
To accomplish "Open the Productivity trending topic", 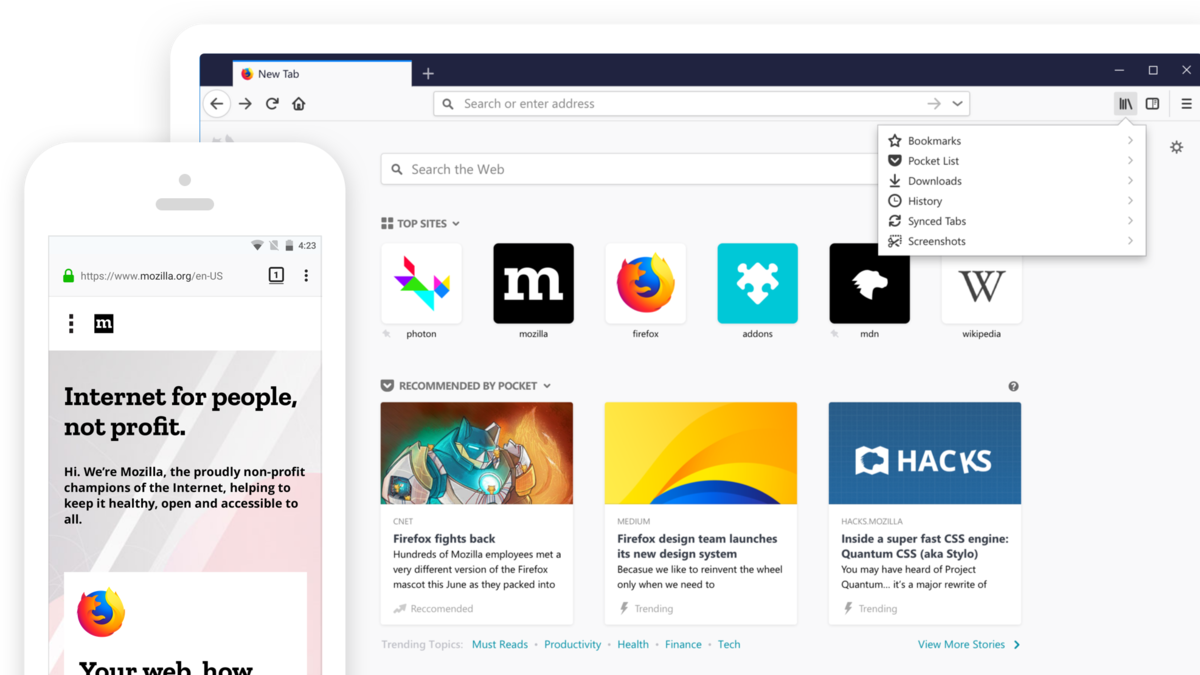I will [x=572, y=645].
